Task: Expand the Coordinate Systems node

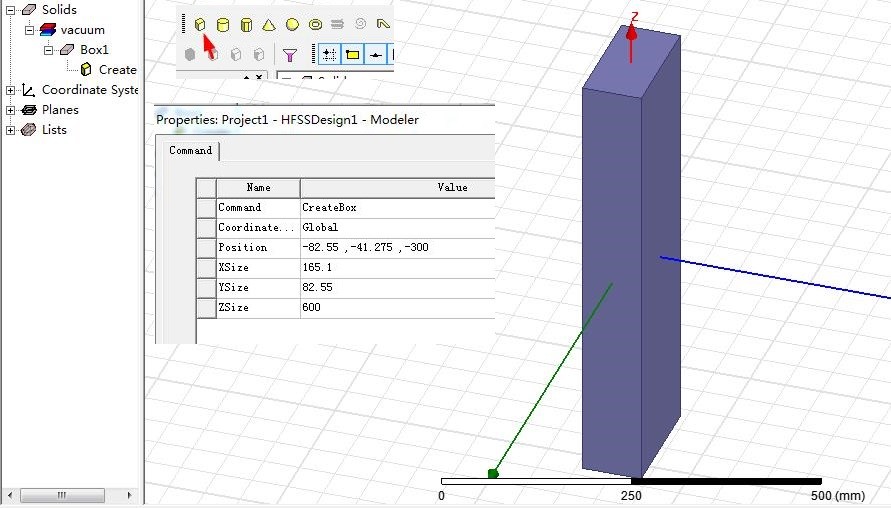Action: tap(10, 90)
